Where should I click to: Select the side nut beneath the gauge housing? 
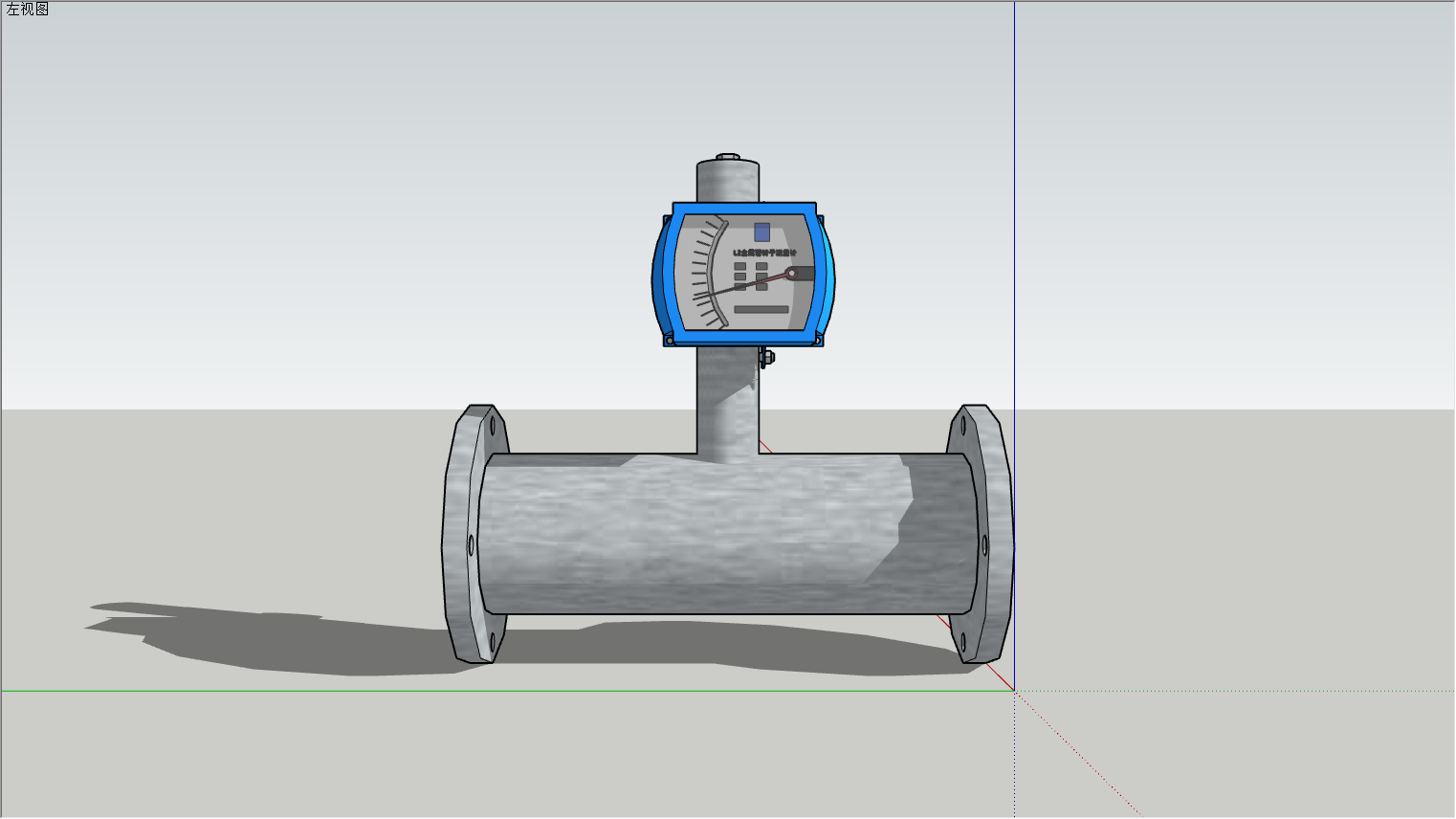point(767,358)
